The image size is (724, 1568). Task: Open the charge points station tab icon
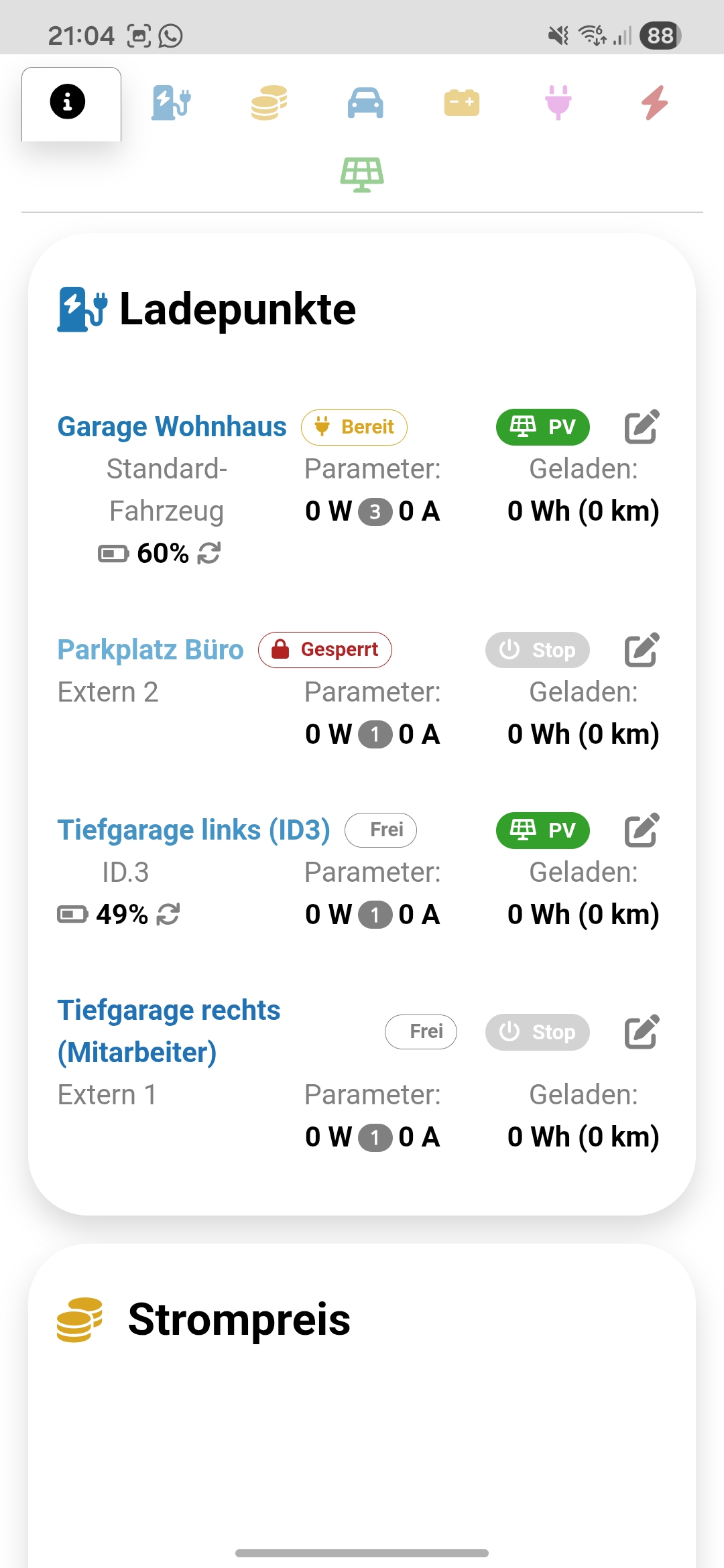172,103
